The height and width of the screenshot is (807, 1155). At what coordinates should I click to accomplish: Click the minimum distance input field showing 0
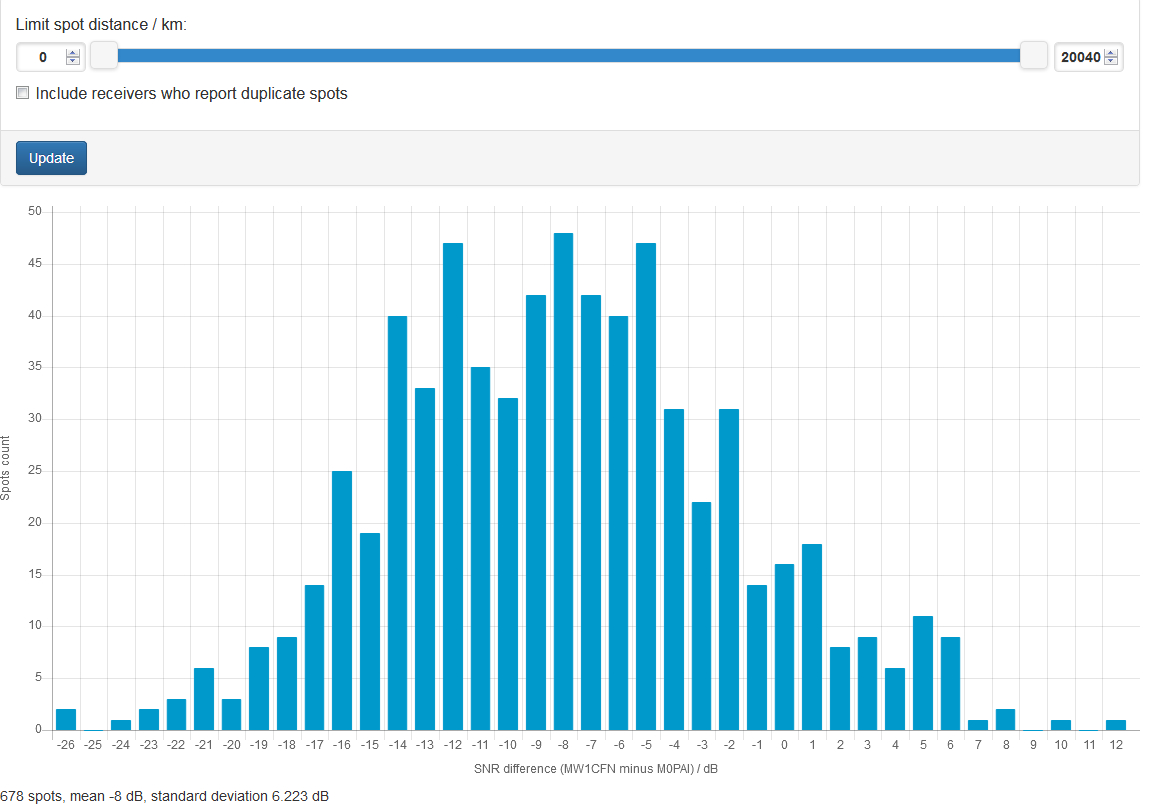43,57
